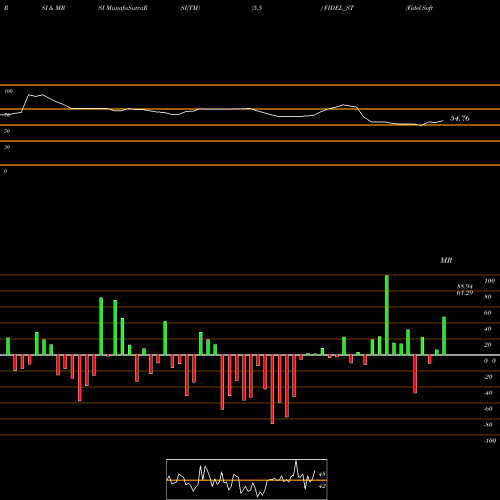
Task: Click the 54.76 RSI value label
Action: click(460, 118)
